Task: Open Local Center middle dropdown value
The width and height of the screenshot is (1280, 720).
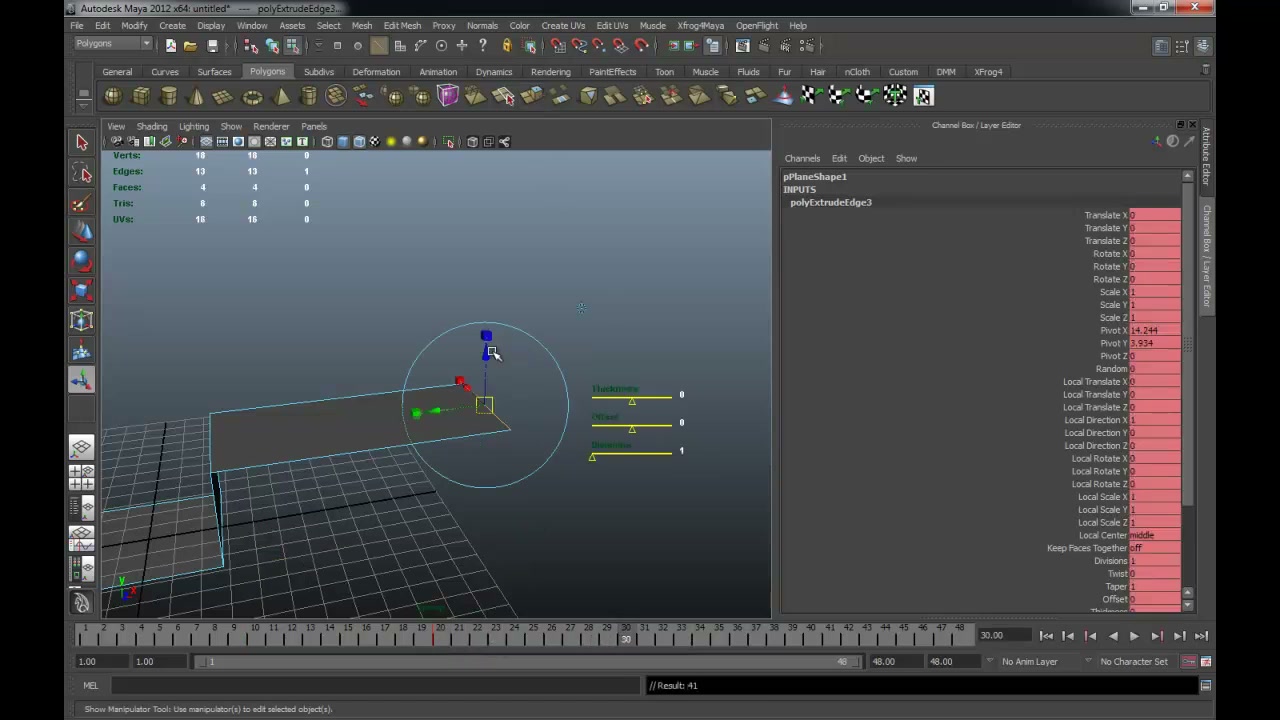Action: click(1155, 535)
